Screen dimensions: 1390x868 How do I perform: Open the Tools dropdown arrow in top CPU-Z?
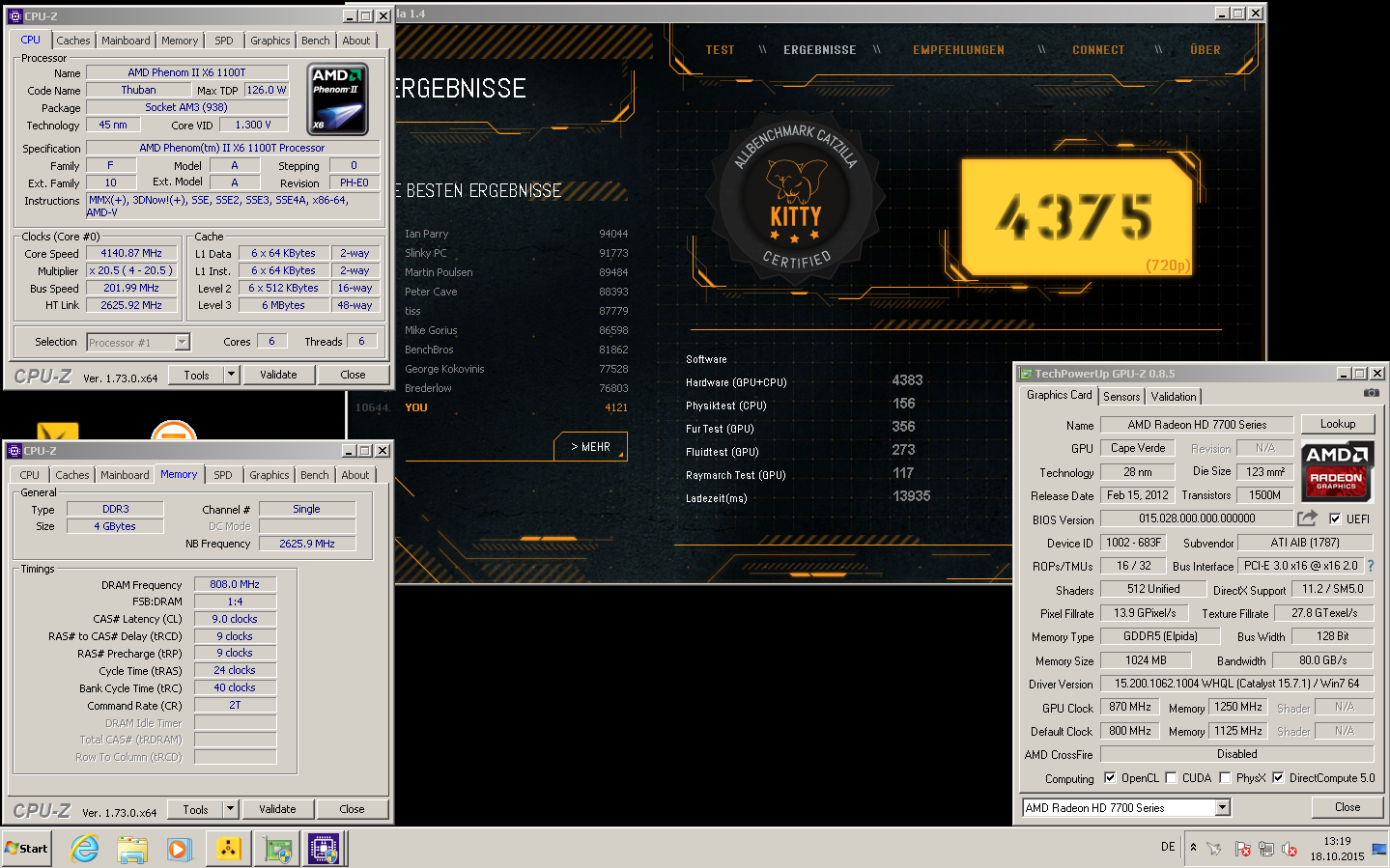(231, 375)
